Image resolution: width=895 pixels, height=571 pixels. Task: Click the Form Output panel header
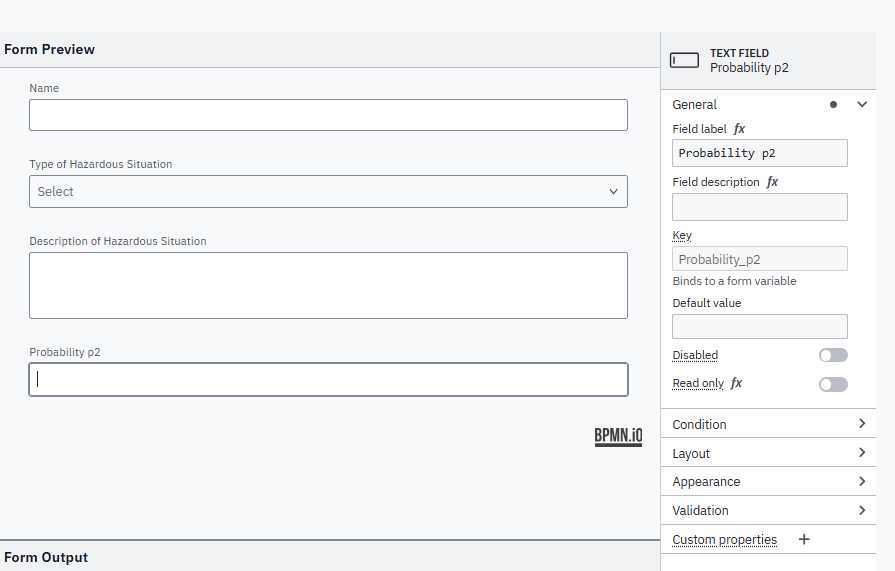point(46,557)
